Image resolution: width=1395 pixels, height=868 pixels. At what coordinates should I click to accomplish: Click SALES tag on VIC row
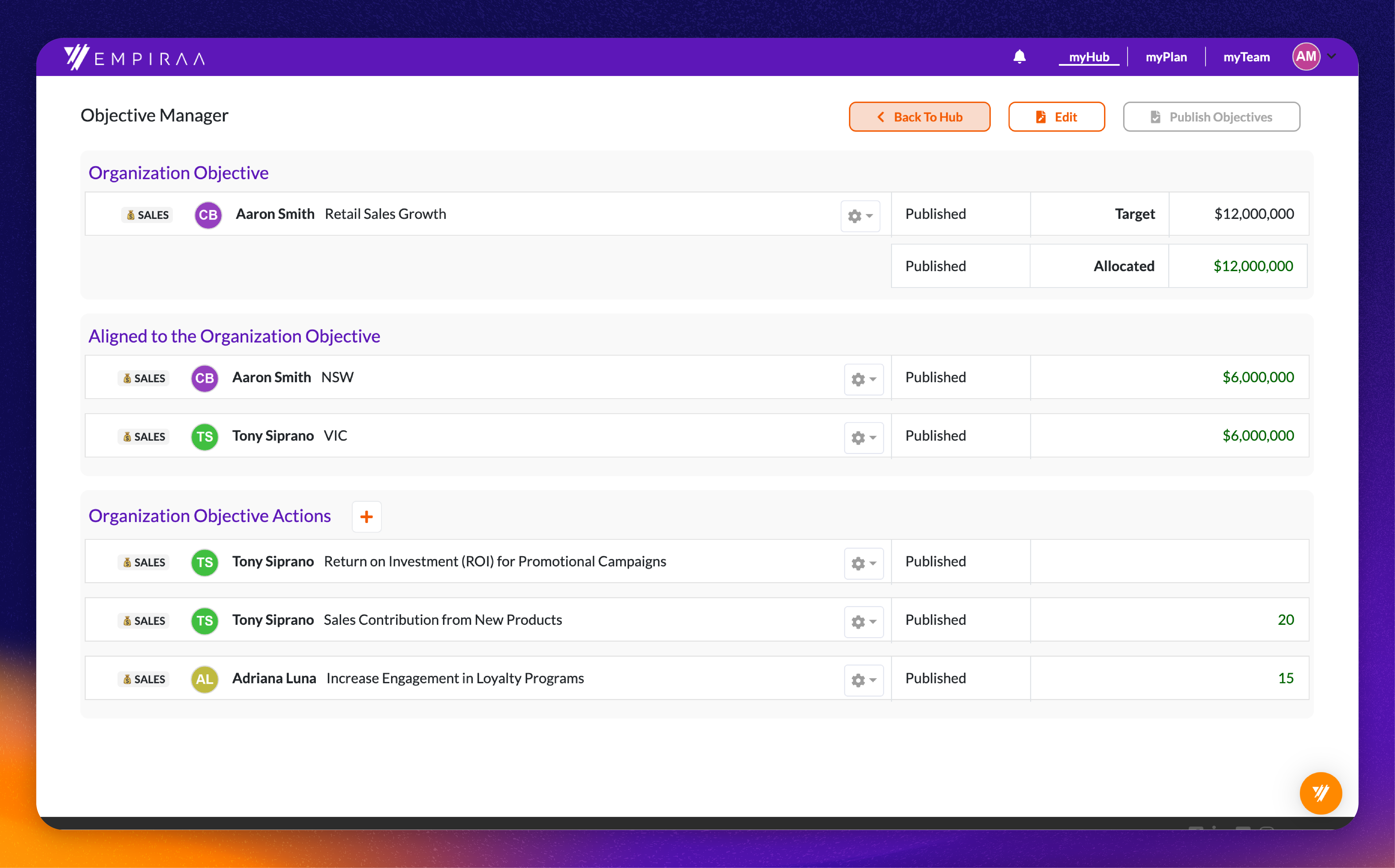coord(144,437)
